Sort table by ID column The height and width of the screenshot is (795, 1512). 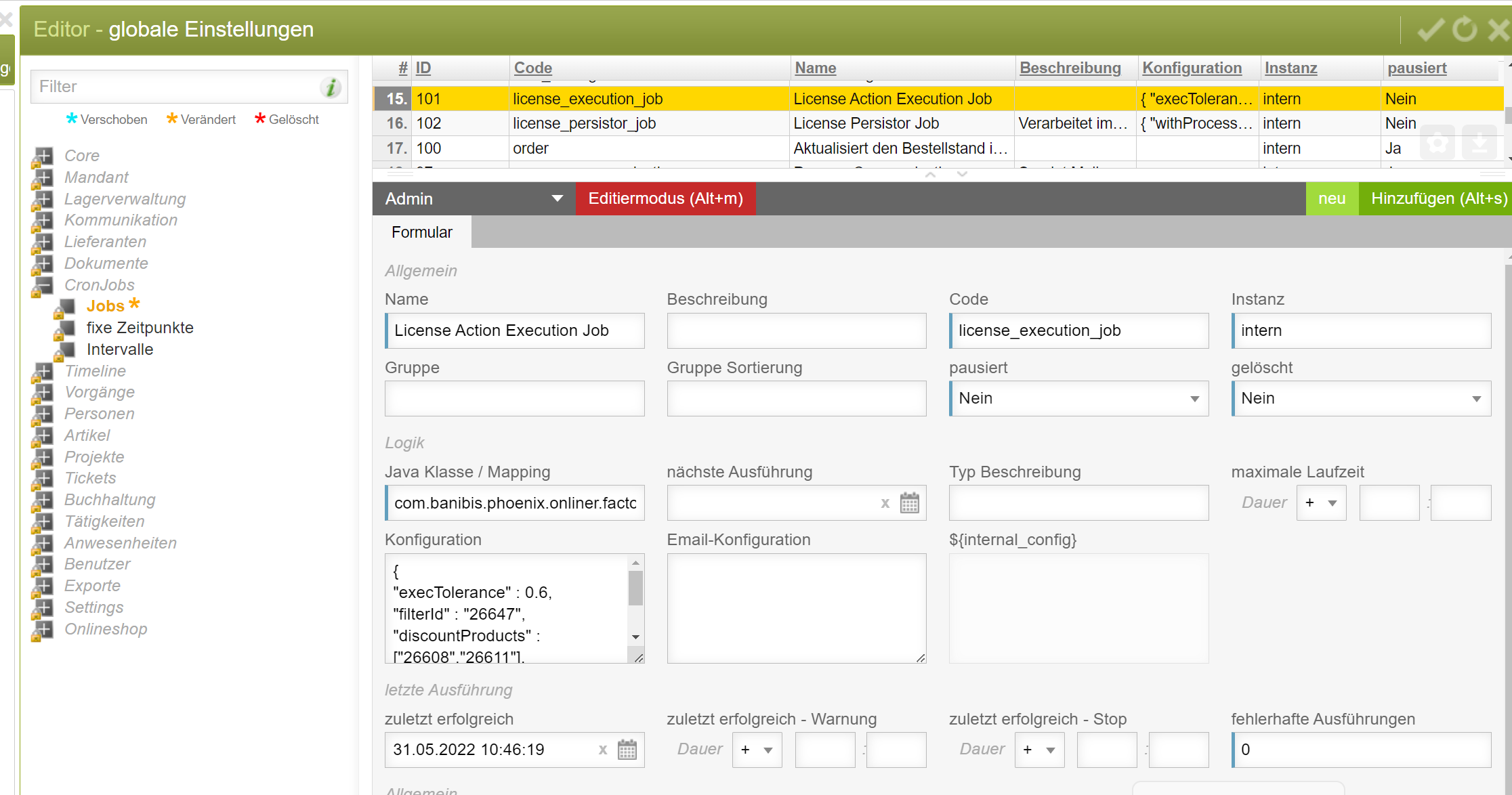(423, 68)
